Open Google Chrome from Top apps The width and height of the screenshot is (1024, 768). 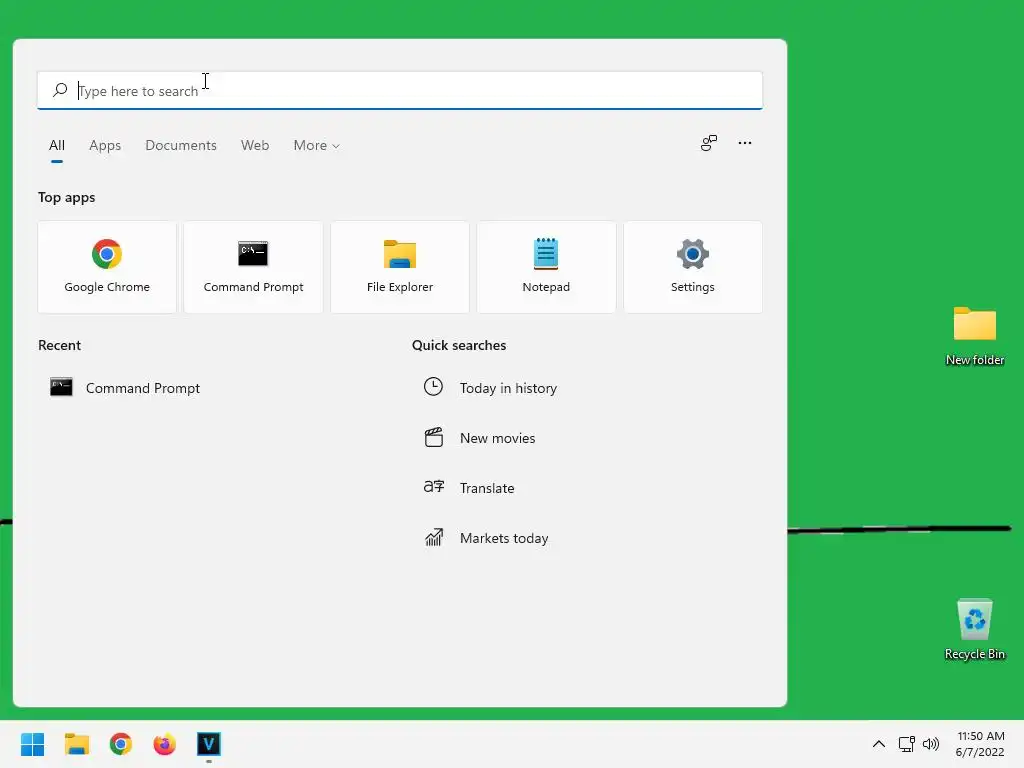point(107,266)
